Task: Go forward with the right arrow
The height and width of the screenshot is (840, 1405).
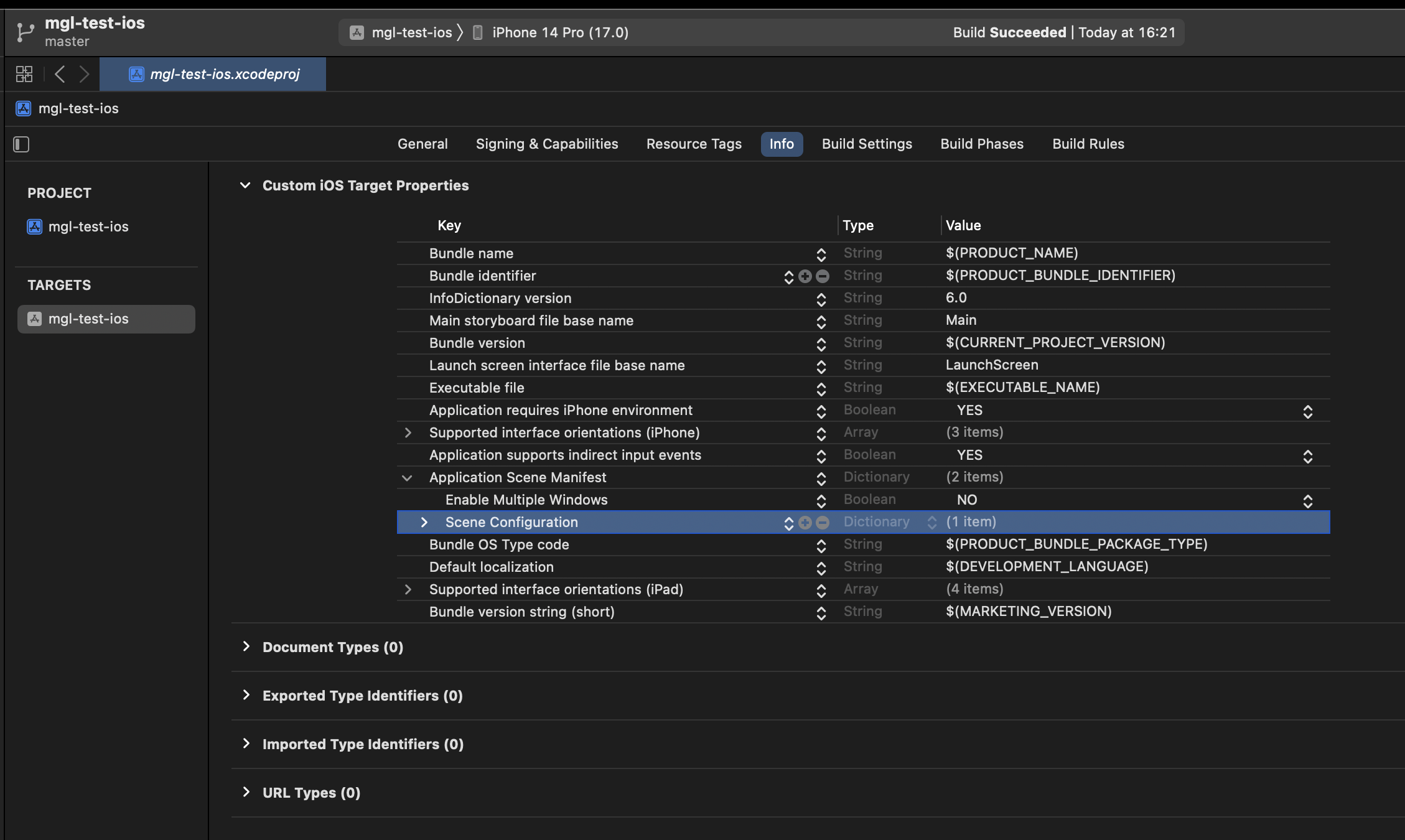Action: 84,75
